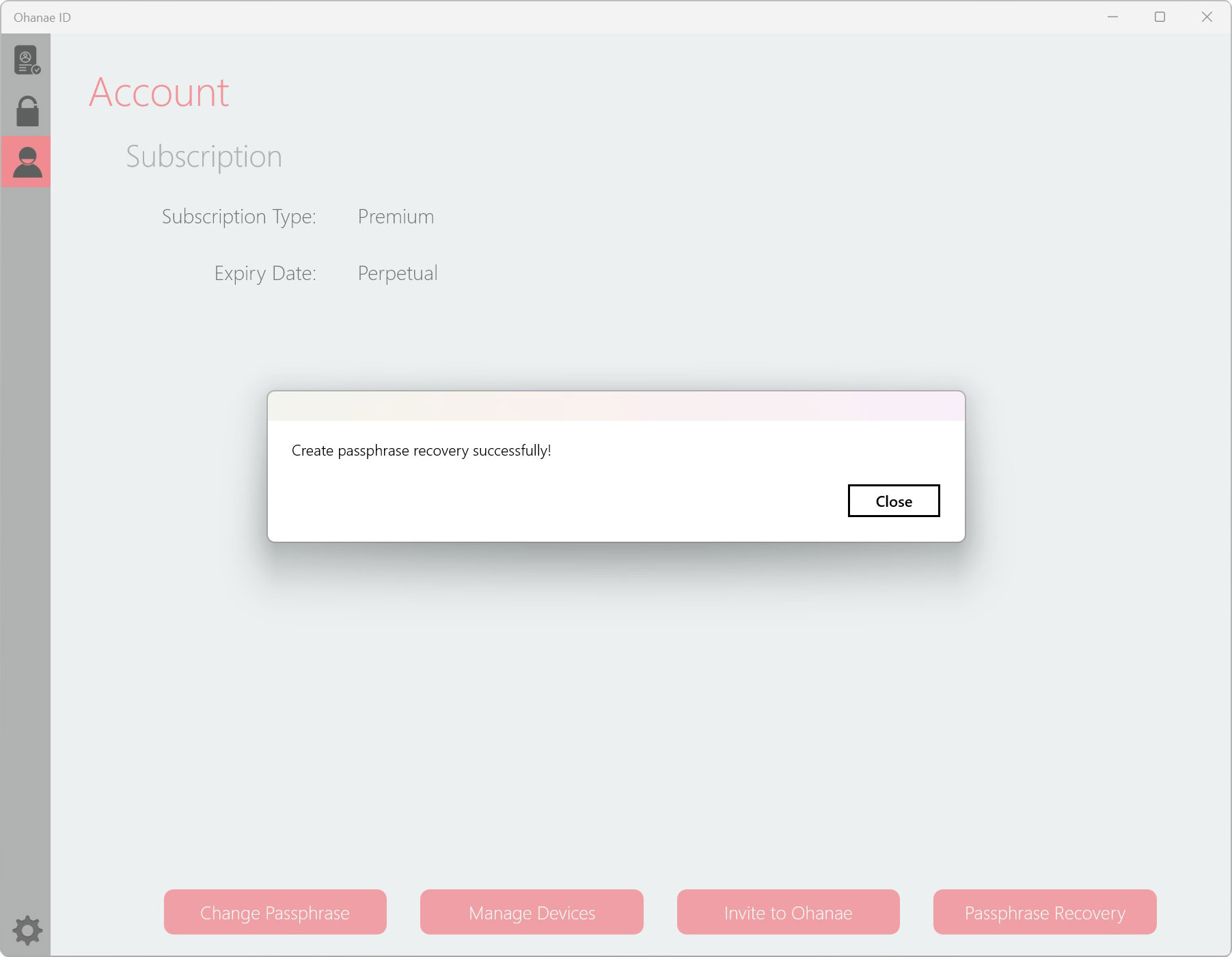This screenshot has width=1232, height=957.
Task: Minimize the Ohanae ID window
Action: 1112,17
